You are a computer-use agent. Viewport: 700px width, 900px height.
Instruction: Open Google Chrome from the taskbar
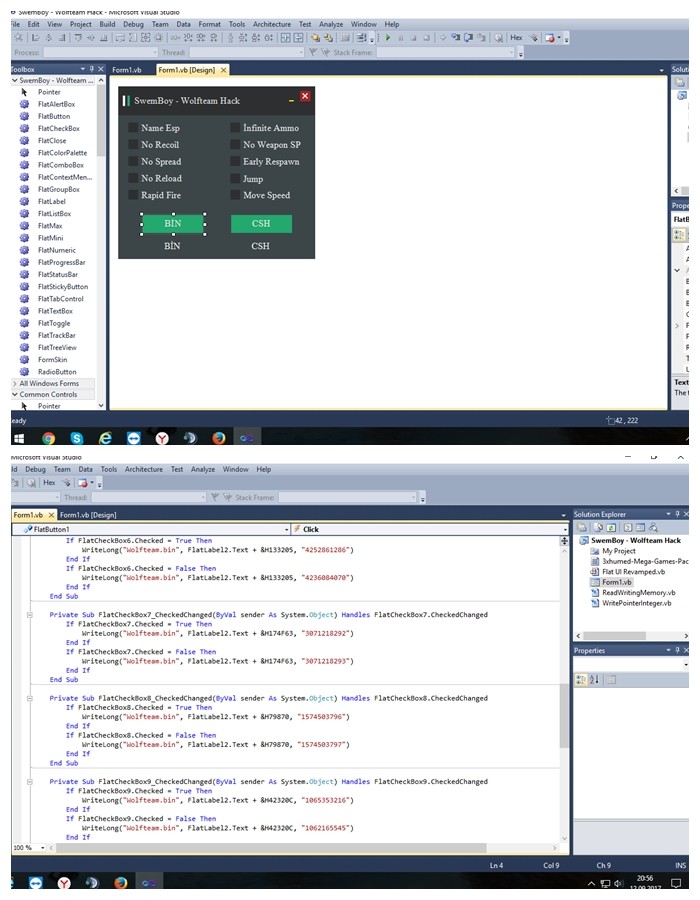[x=48, y=439]
